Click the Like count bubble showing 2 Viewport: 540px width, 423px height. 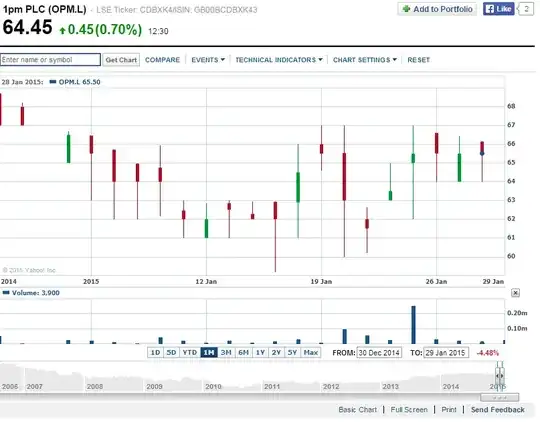click(526, 9)
